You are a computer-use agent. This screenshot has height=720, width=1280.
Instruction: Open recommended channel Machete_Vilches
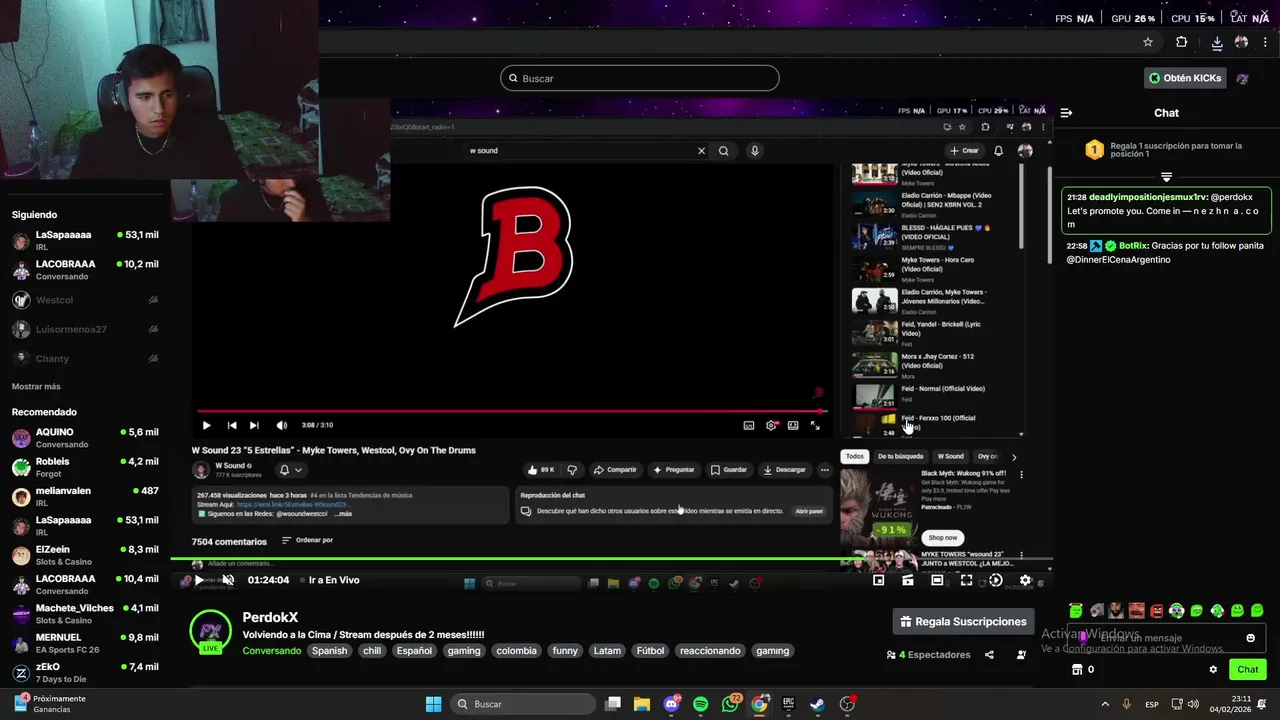pos(85,613)
